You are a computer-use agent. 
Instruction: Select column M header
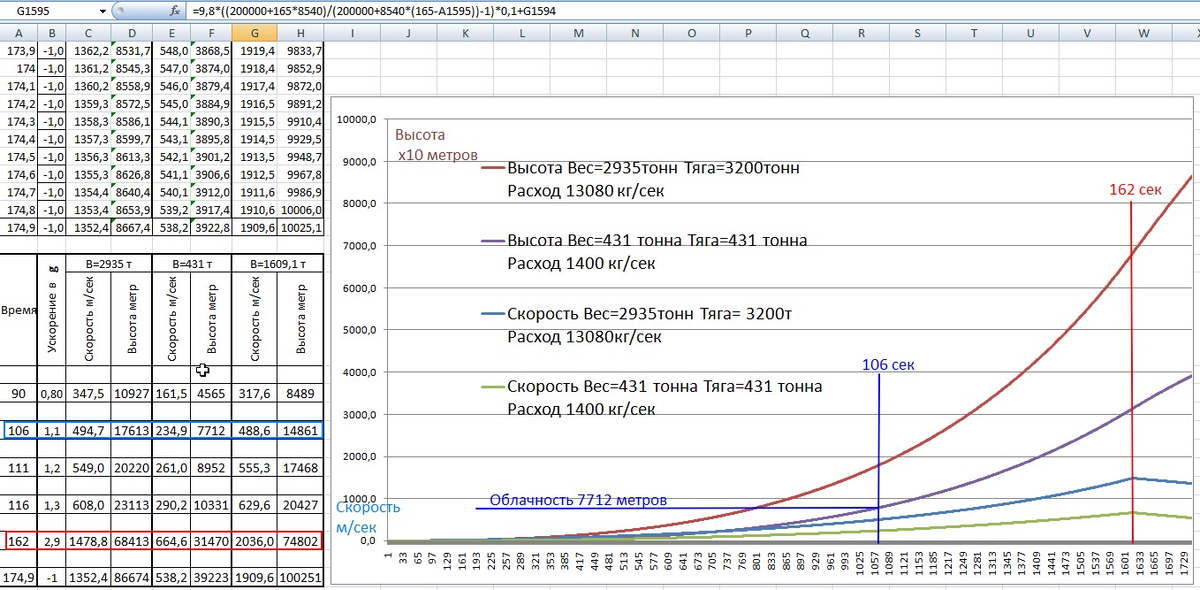(579, 33)
